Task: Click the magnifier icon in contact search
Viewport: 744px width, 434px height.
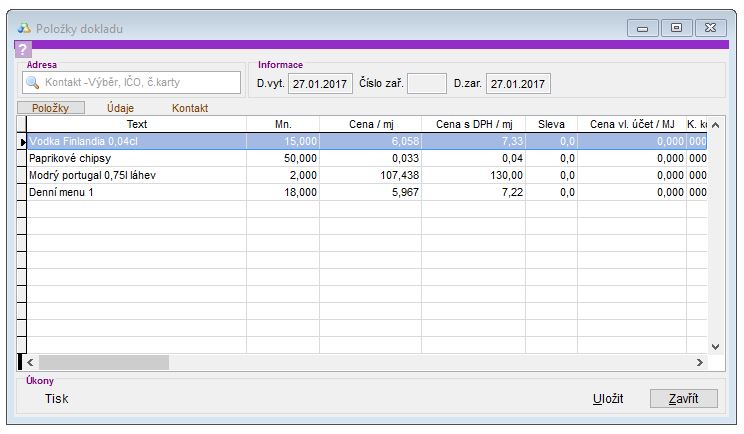Action: [x=32, y=83]
